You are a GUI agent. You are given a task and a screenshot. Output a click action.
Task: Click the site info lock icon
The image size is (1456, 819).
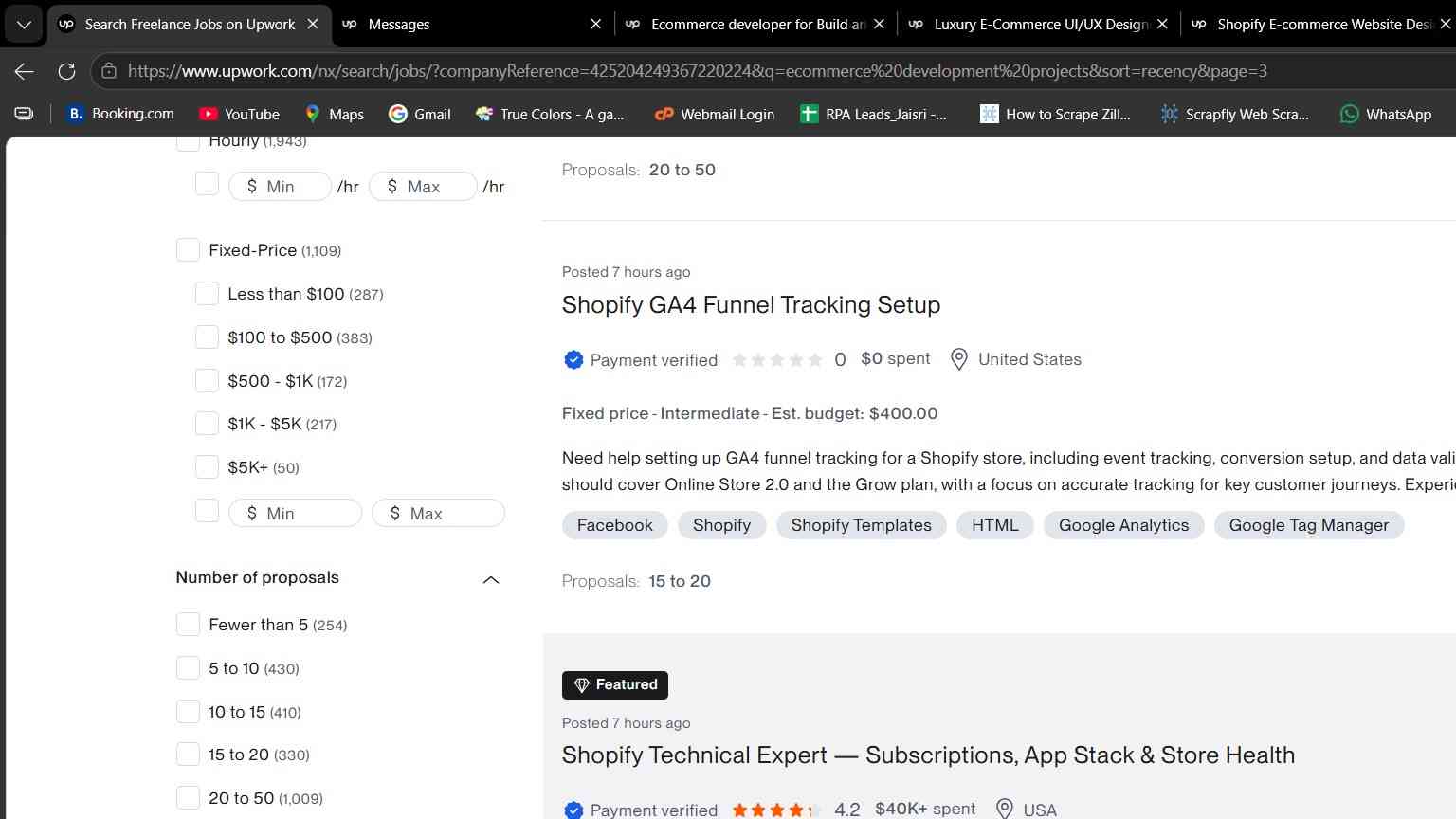pyautogui.click(x=109, y=71)
